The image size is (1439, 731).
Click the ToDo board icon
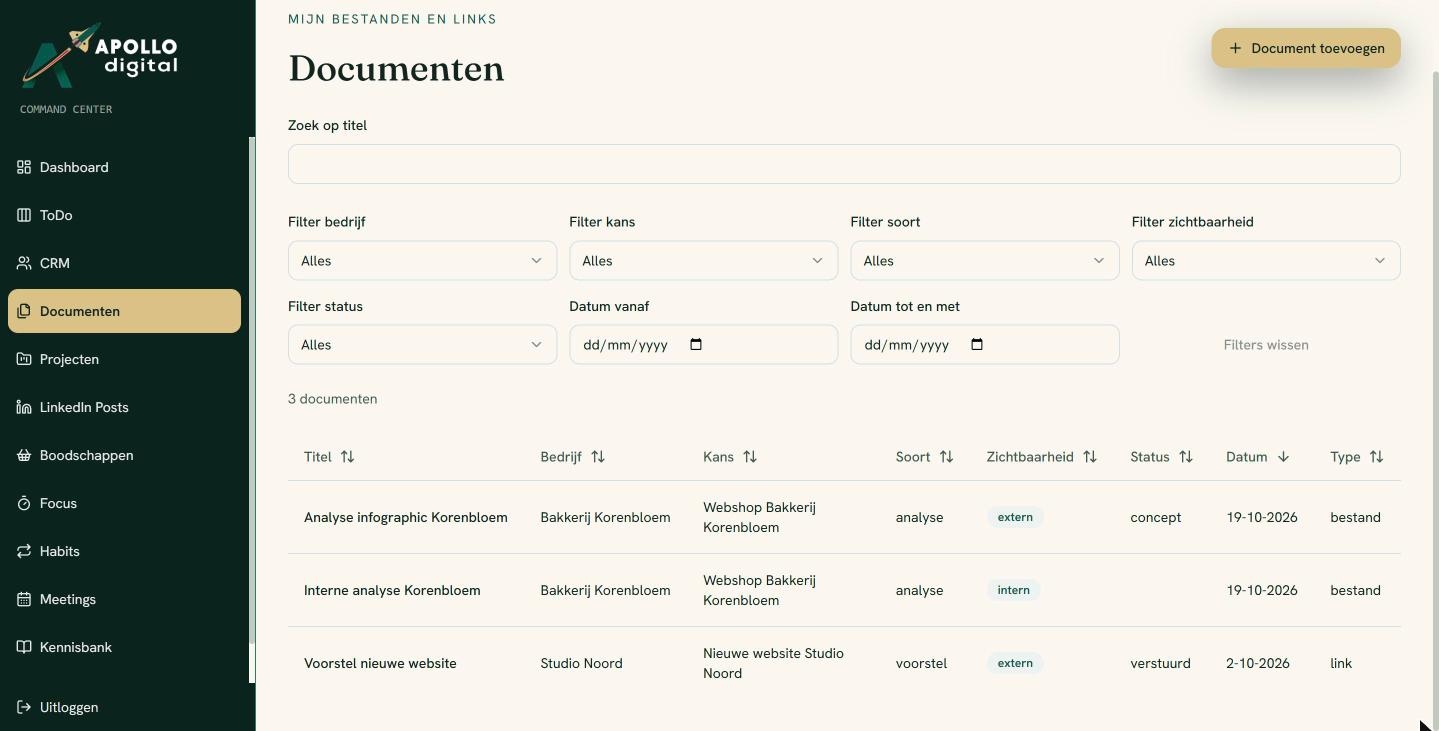(24, 215)
